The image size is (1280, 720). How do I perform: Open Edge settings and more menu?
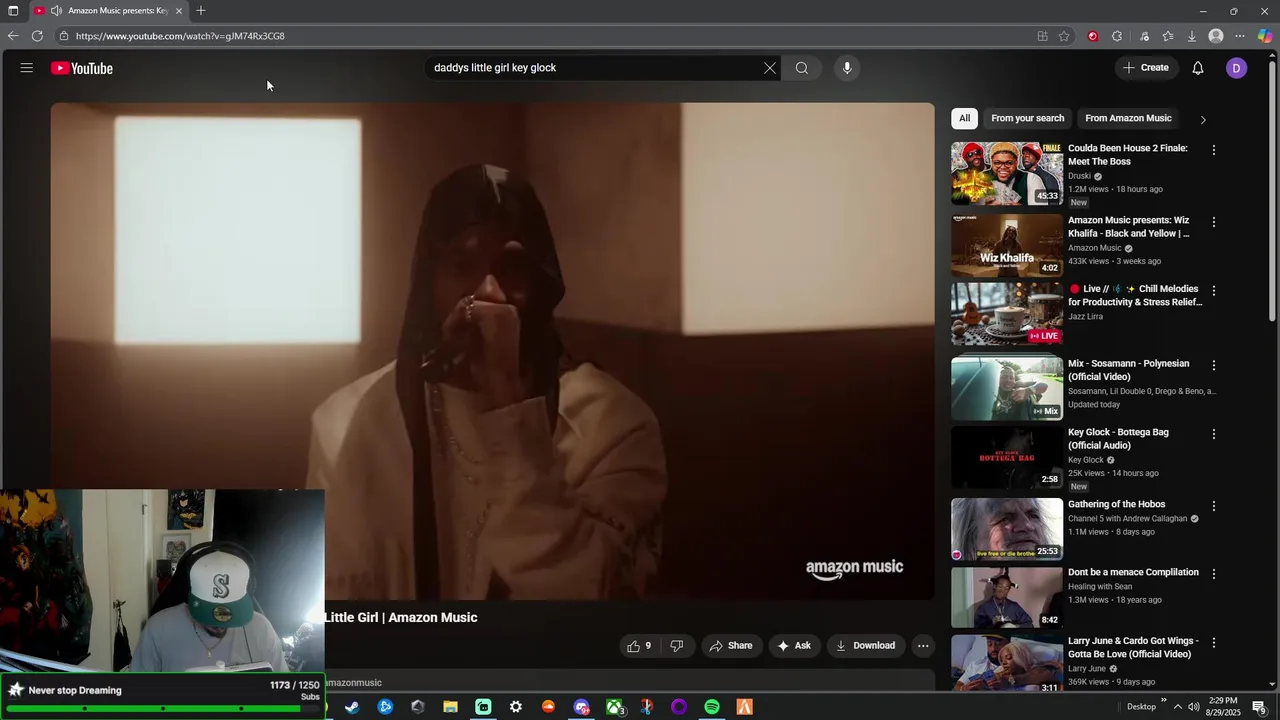(1240, 36)
